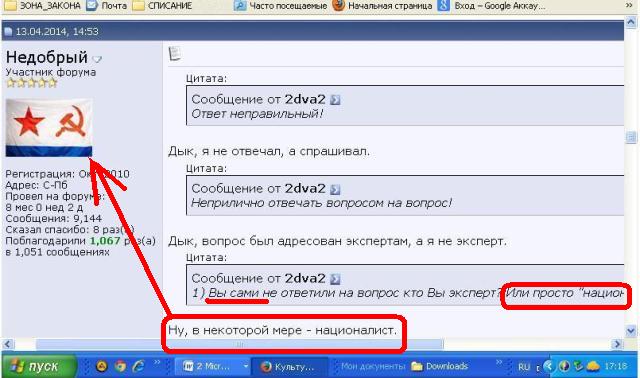Click the Soviet naval flag avatar

pyautogui.click(x=49, y=128)
